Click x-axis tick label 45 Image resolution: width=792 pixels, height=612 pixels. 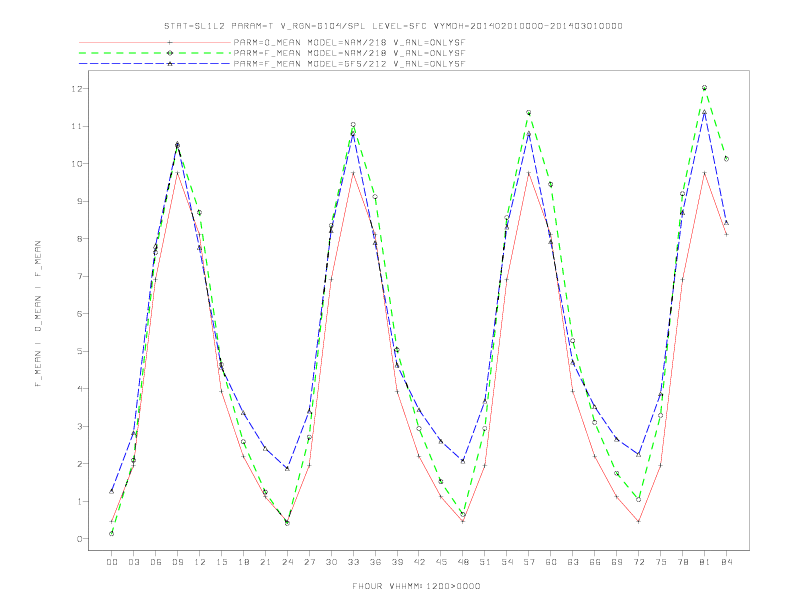coord(441,562)
